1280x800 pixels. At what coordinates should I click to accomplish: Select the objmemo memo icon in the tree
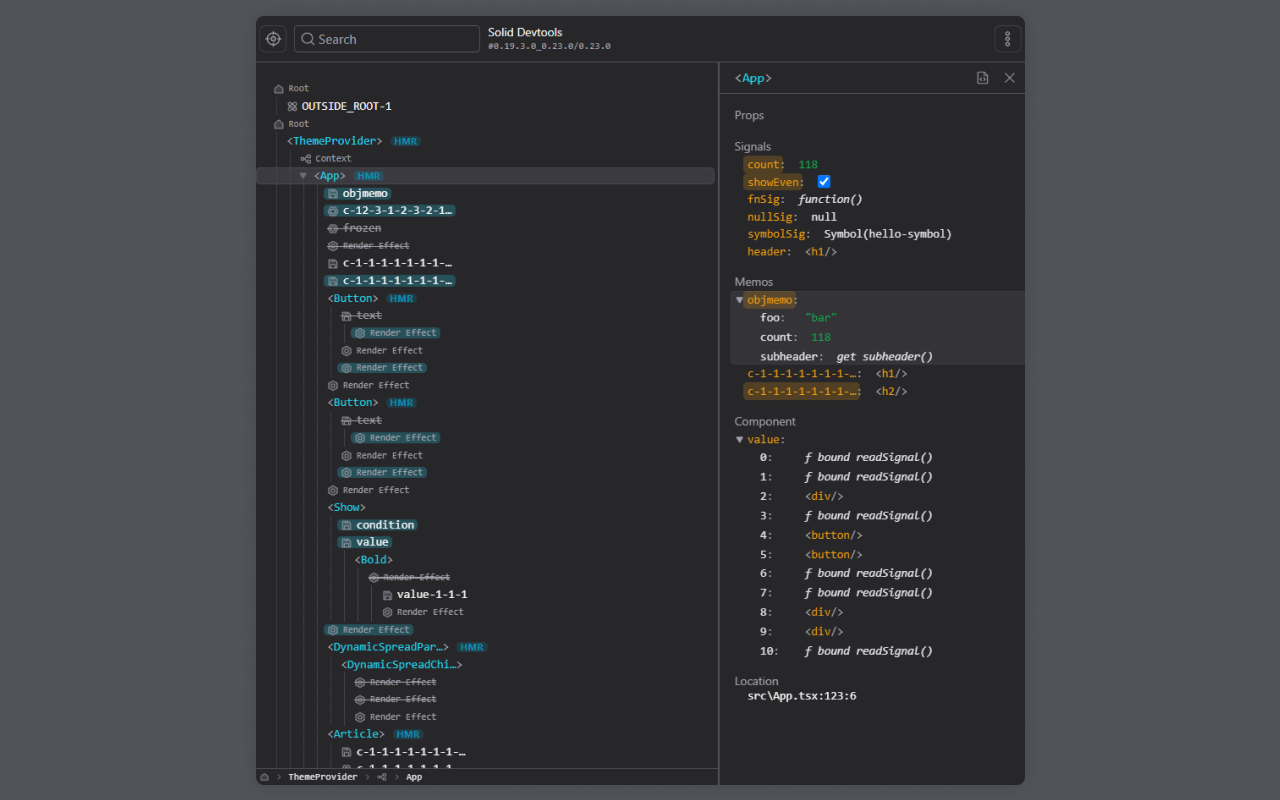332,193
